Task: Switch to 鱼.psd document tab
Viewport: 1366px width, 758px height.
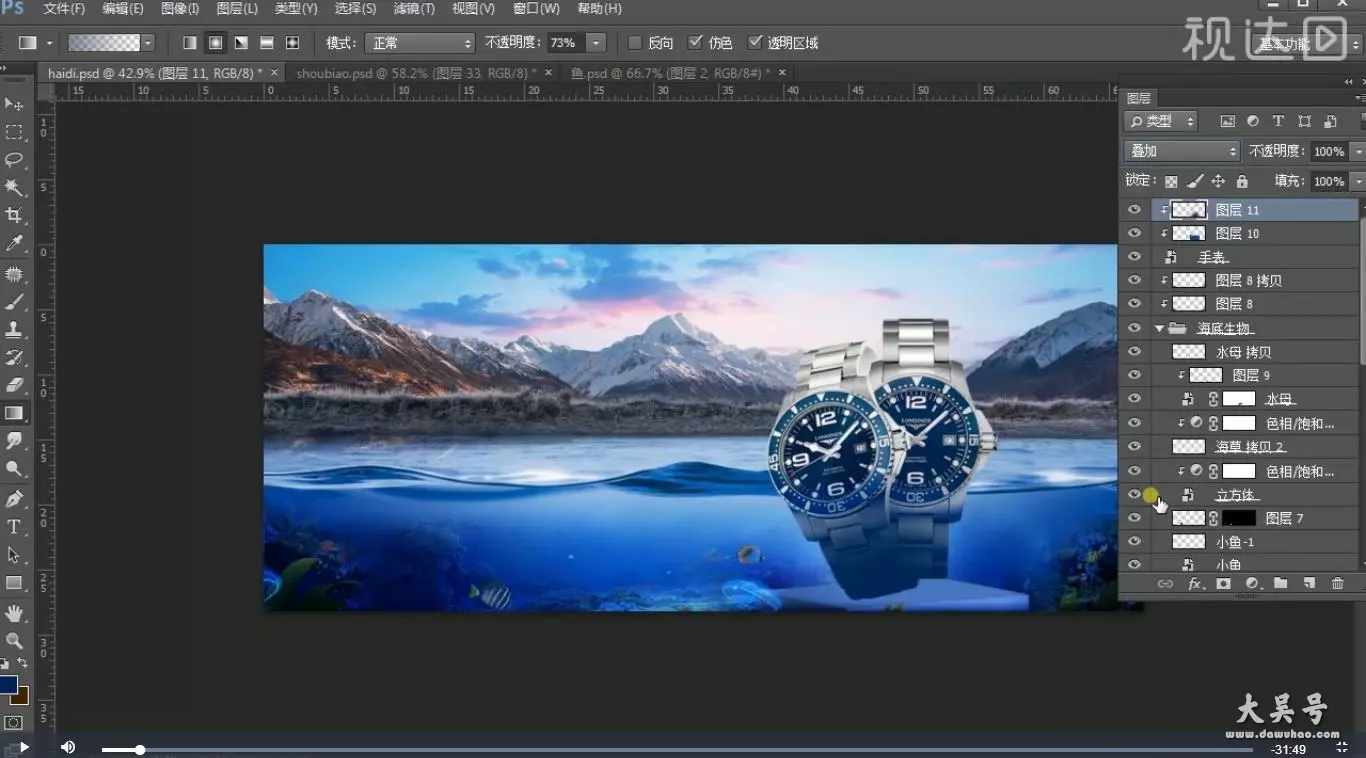Action: click(668, 73)
